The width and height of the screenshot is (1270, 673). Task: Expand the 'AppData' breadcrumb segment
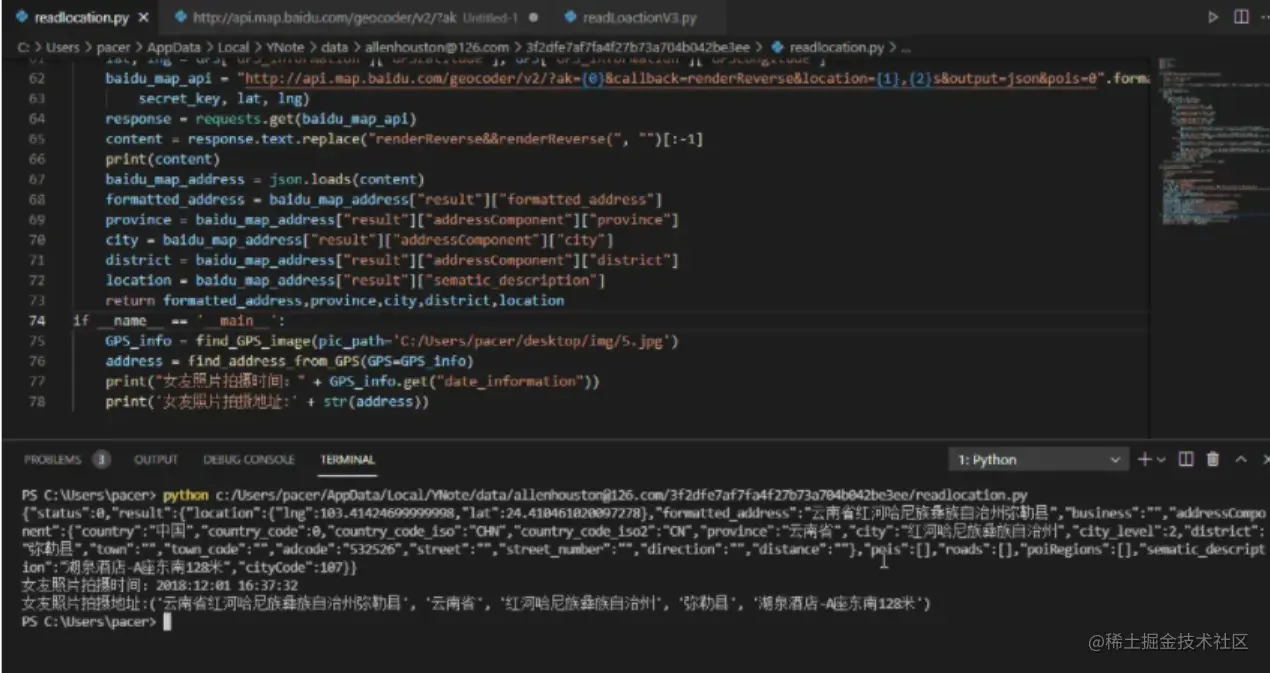pos(174,47)
